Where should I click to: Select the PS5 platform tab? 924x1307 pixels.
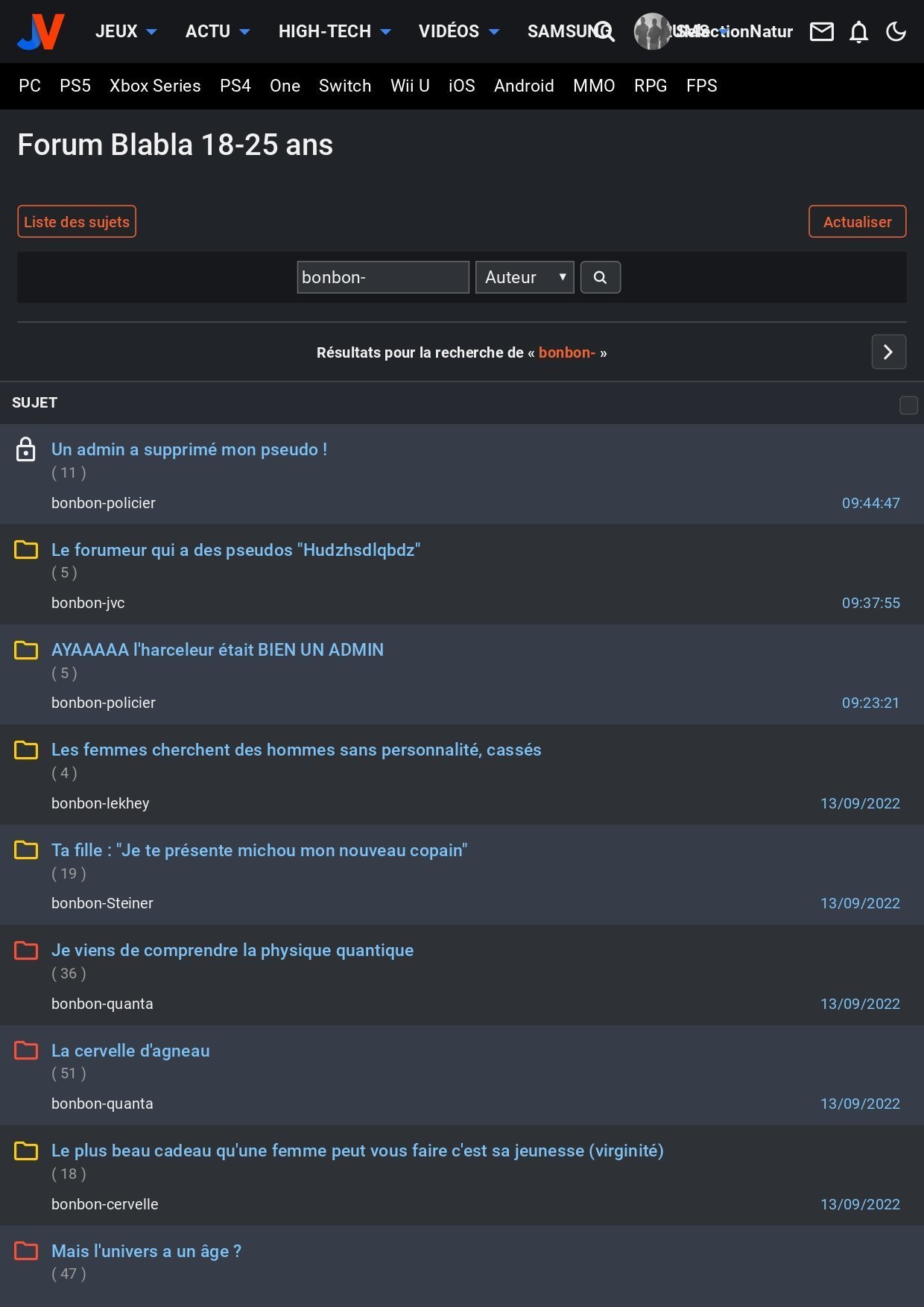pos(75,86)
